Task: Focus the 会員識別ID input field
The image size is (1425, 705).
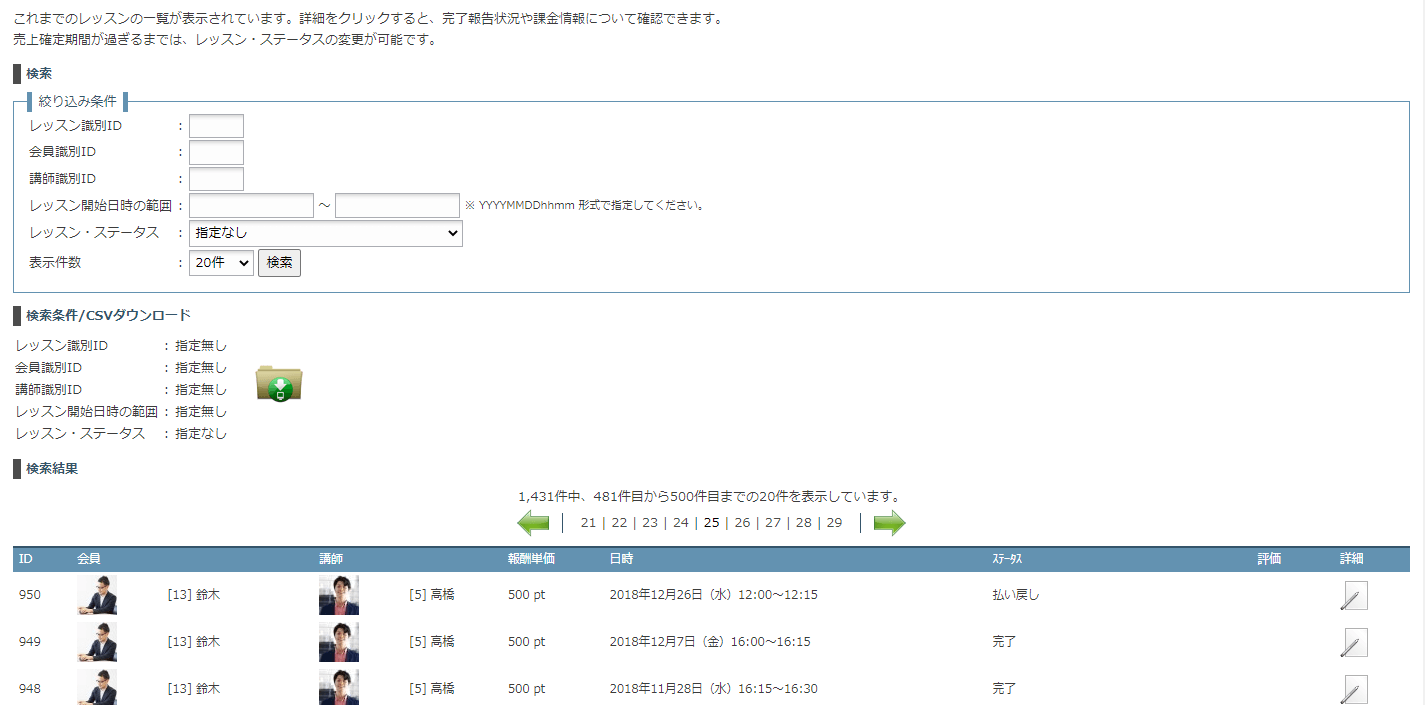Action: point(216,152)
